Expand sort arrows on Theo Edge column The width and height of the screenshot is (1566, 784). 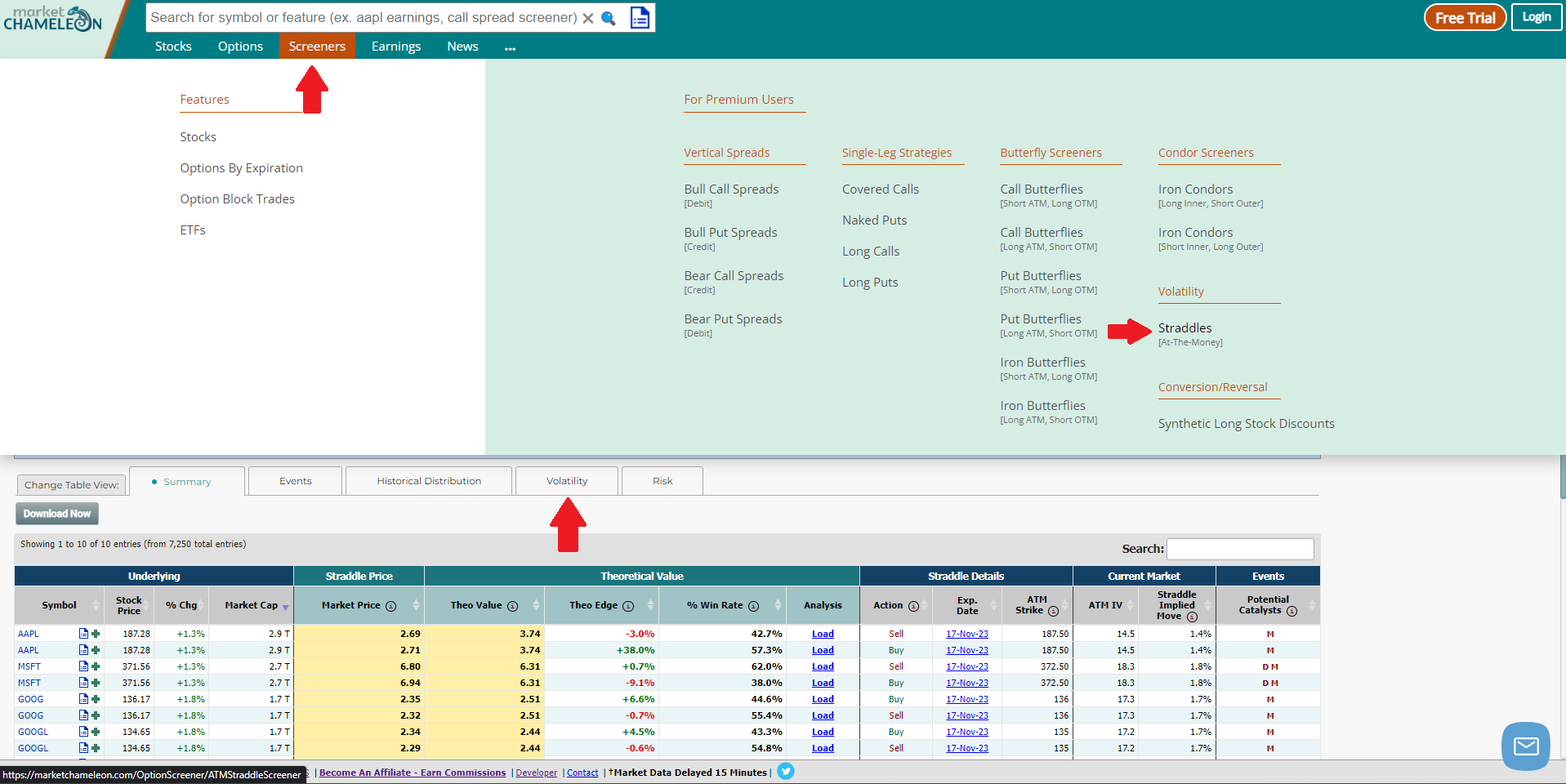(x=649, y=605)
